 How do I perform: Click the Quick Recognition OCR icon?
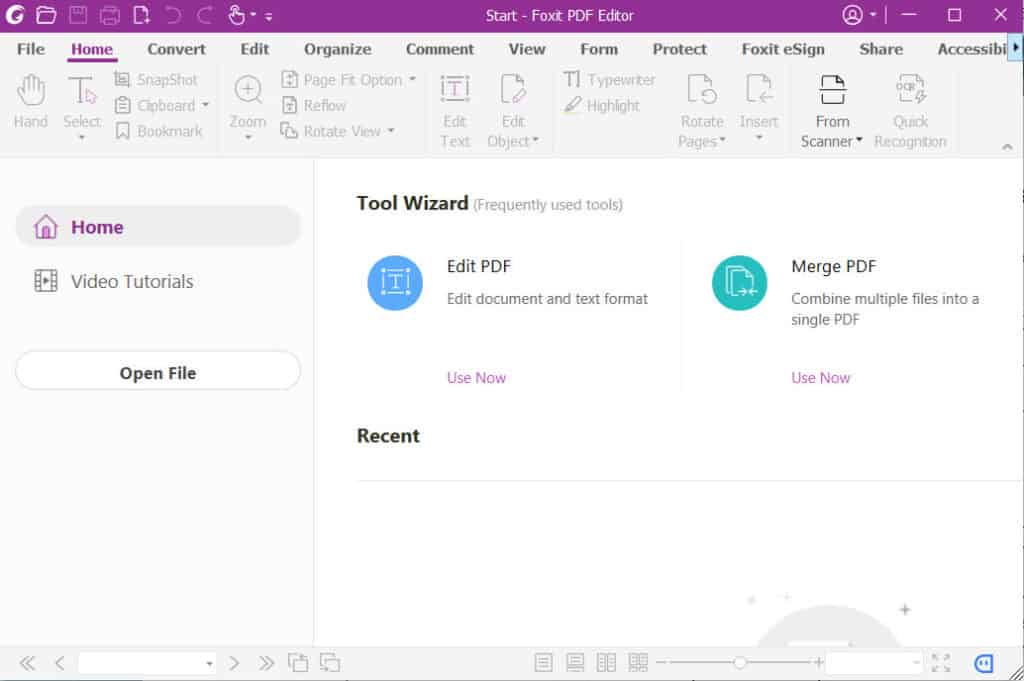(x=910, y=90)
